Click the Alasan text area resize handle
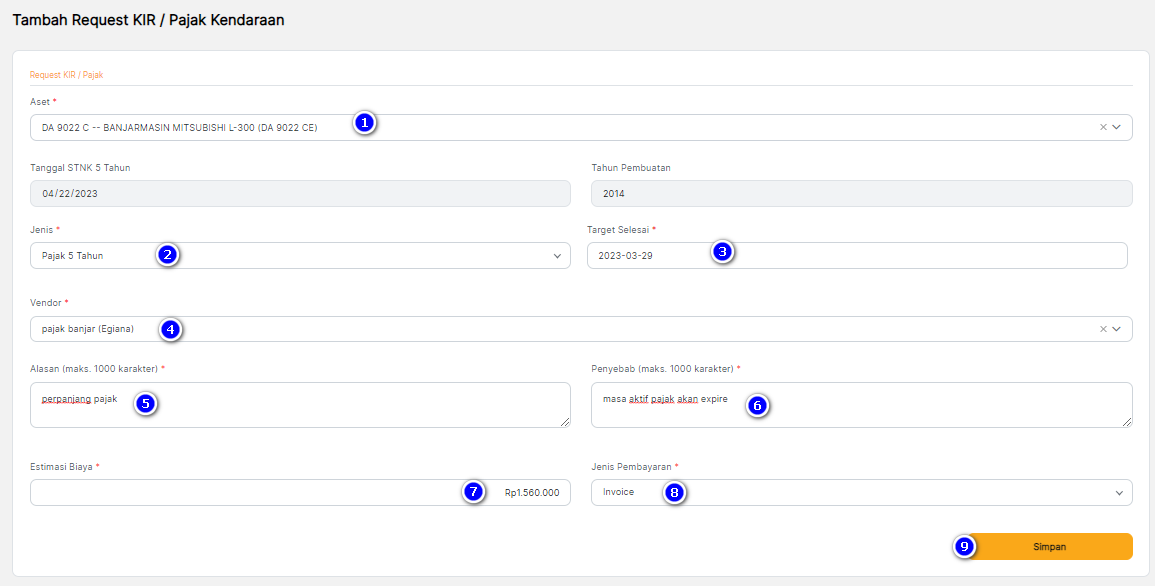The image size is (1155, 586). [566, 423]
